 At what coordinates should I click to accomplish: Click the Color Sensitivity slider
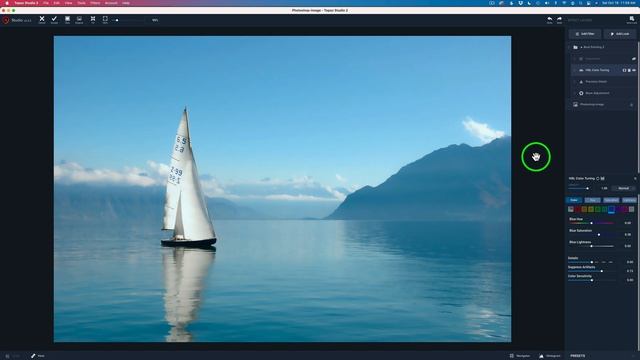coord(592,280)
